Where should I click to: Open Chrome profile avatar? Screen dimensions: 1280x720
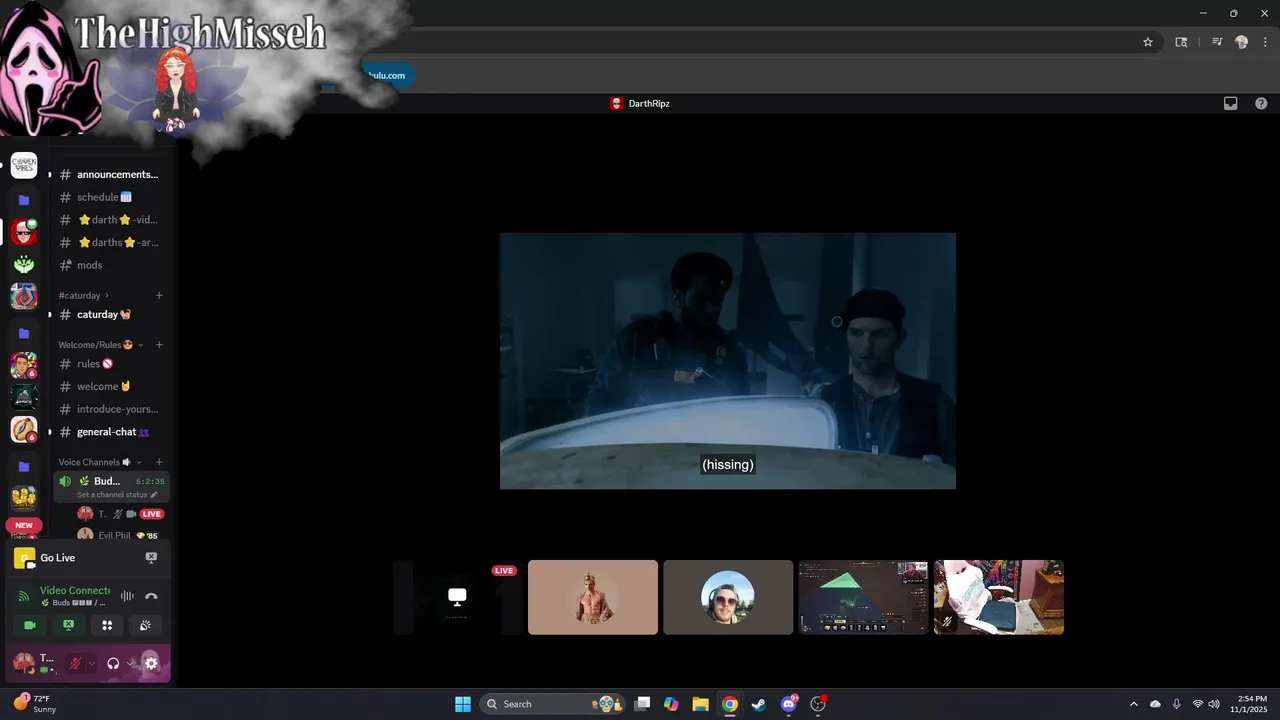pos(1242,42)
